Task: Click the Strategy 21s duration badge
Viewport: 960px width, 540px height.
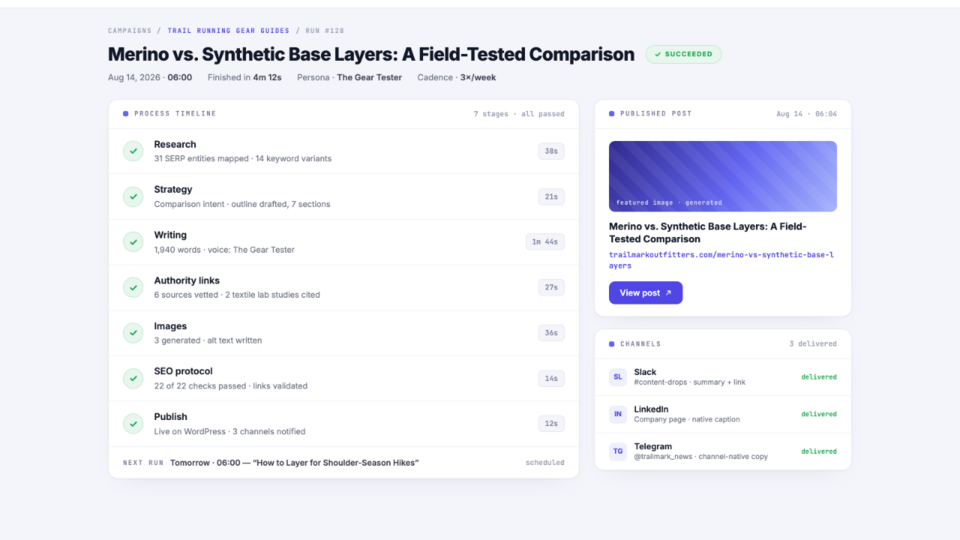Action: point(551,197)
